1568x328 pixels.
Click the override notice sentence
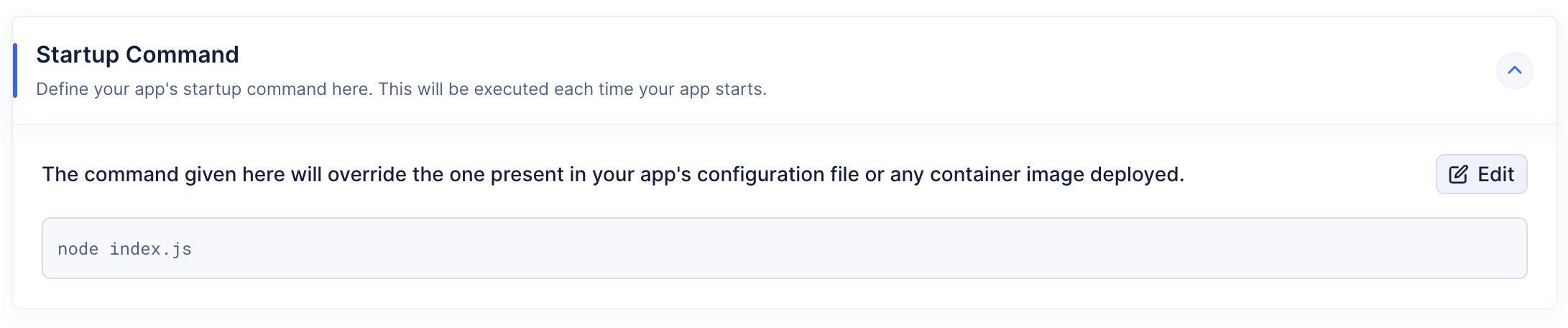click(612, 175)
